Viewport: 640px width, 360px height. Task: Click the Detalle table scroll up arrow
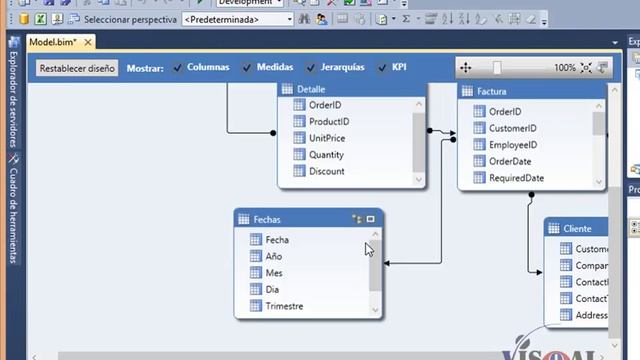tap(419, 104)
